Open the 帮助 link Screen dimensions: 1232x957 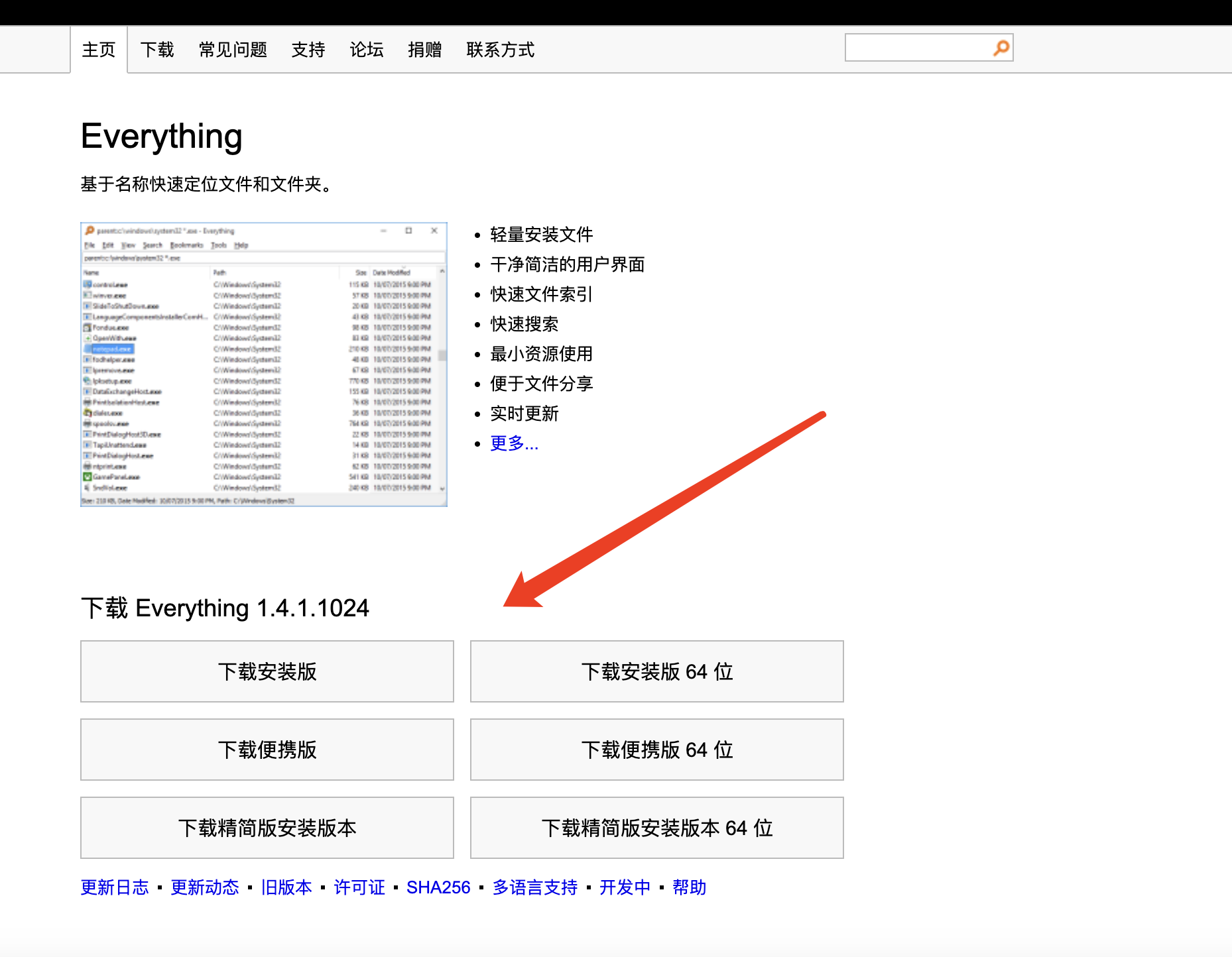pyautogui.click(x=690, y=887)
